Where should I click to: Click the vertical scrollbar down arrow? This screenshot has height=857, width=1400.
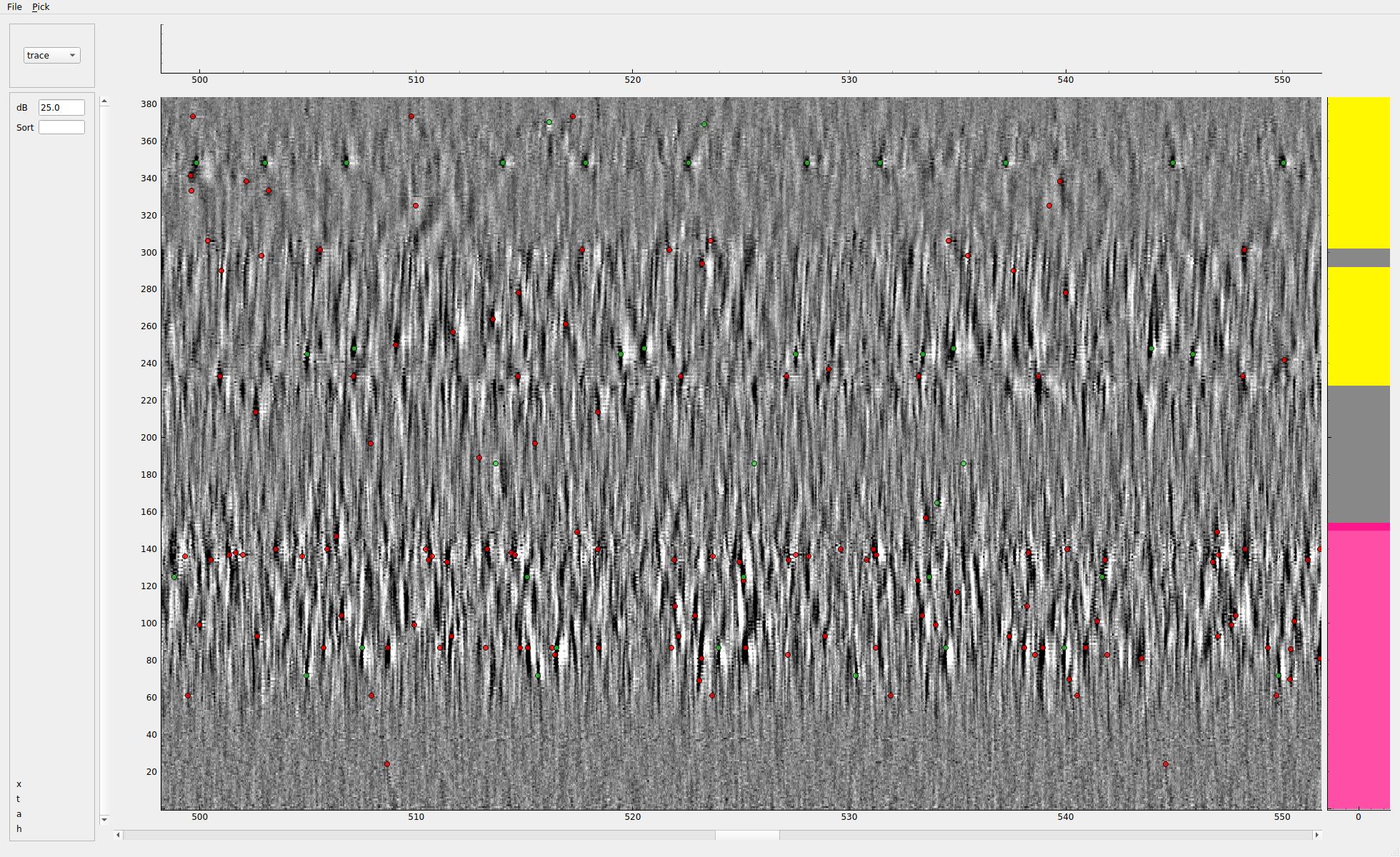[x=104, y=819]
